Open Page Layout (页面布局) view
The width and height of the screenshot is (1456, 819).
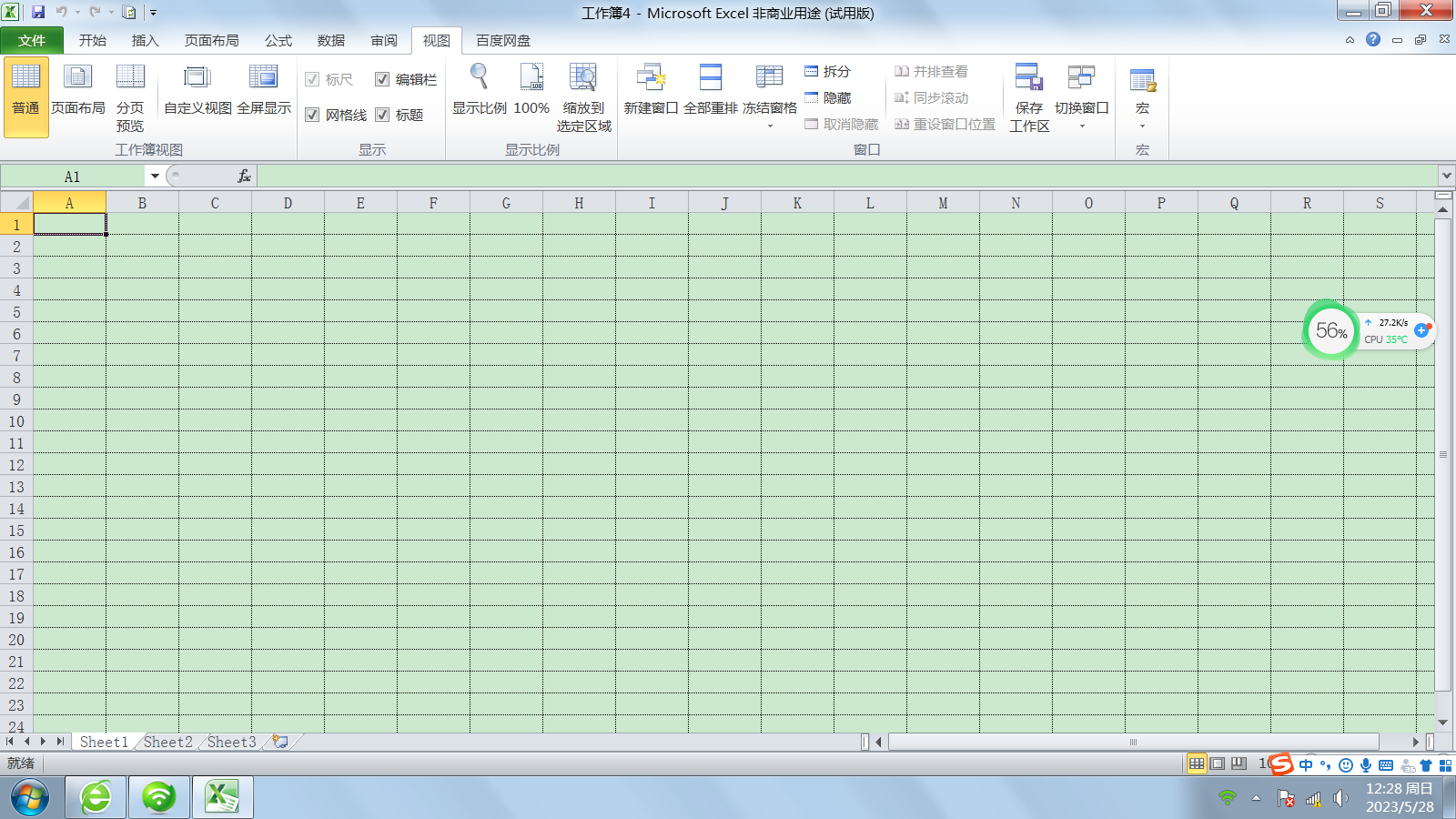point(78,91)
